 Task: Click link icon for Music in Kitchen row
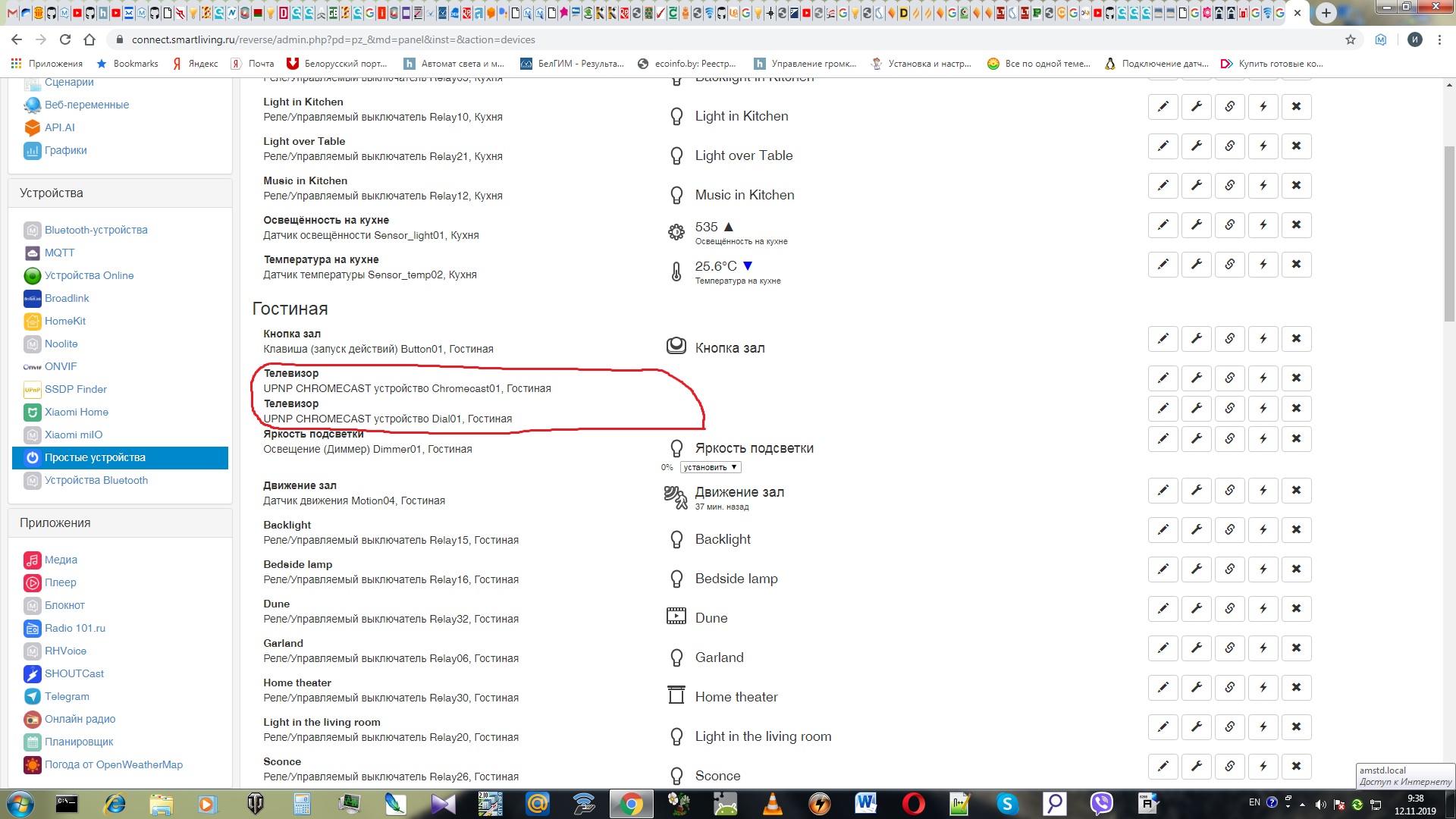point(1229,186)
